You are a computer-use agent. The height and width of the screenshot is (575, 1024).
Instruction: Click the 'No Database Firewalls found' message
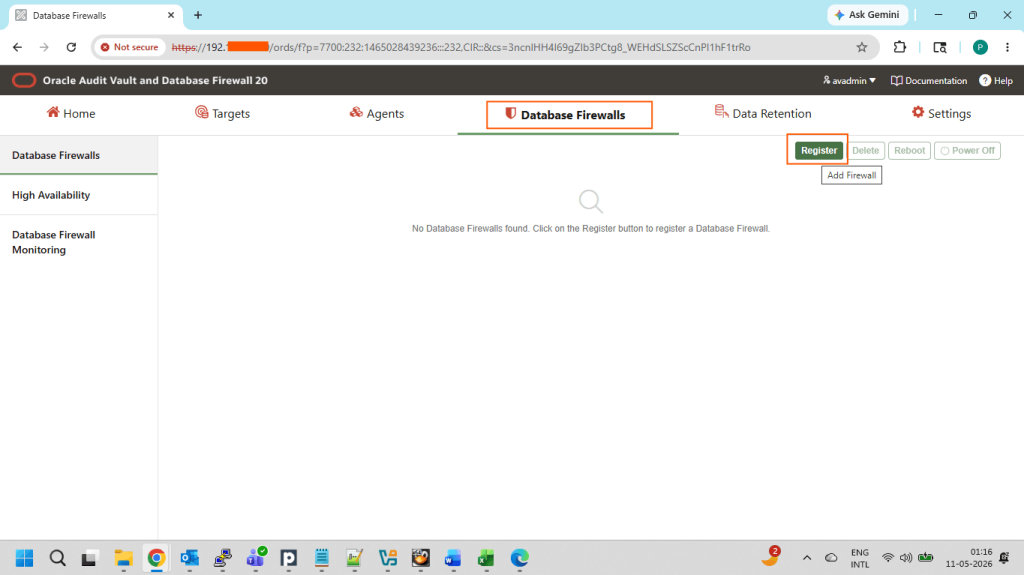(591, 229)
